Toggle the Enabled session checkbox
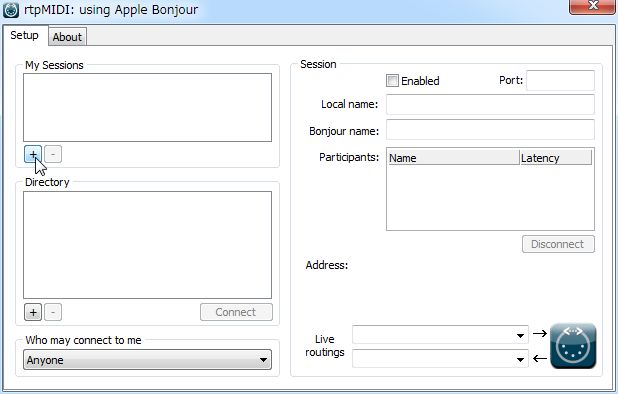 [392, 81]
